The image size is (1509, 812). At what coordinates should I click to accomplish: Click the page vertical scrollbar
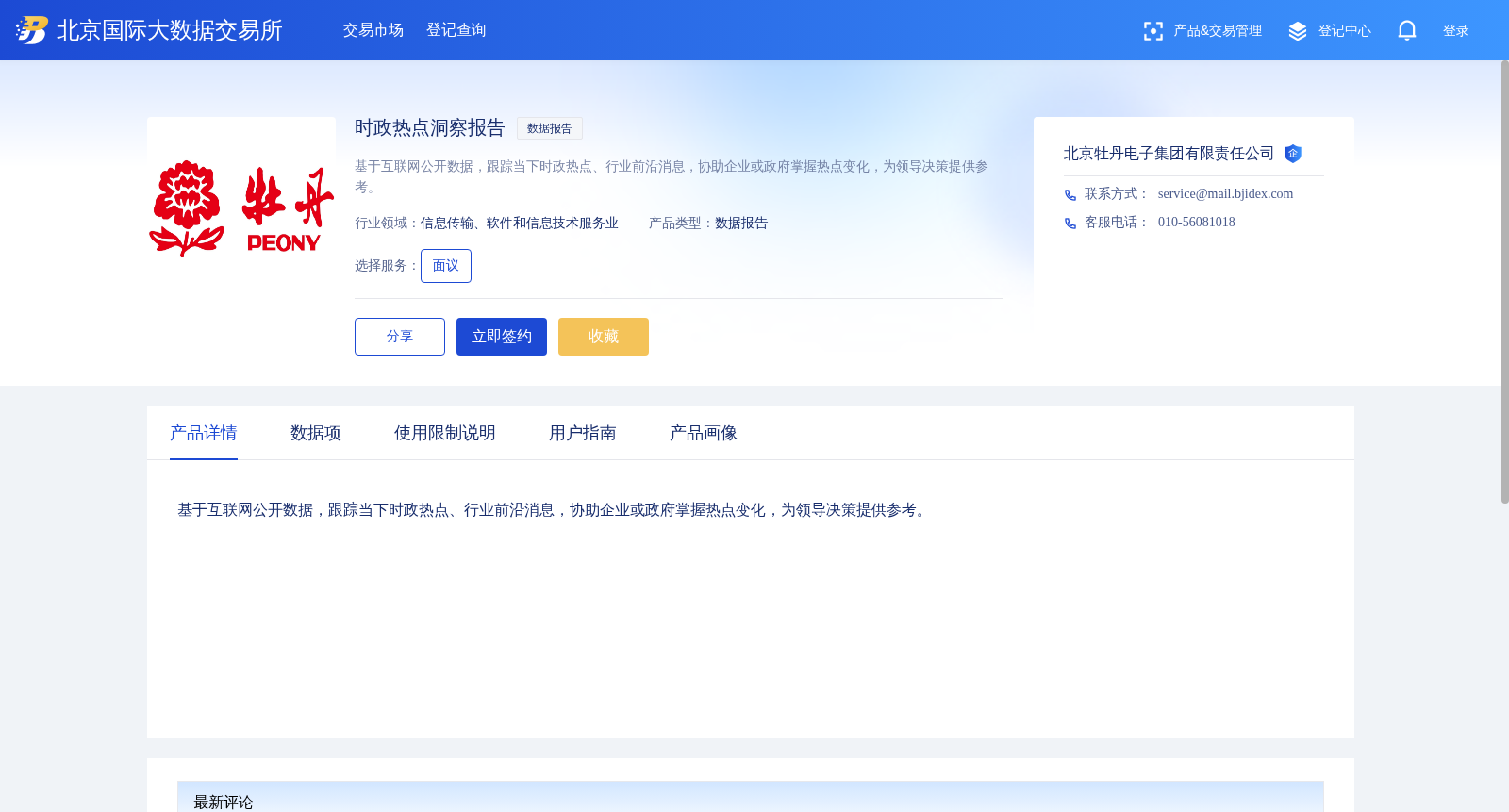[x=1505, y=282]
